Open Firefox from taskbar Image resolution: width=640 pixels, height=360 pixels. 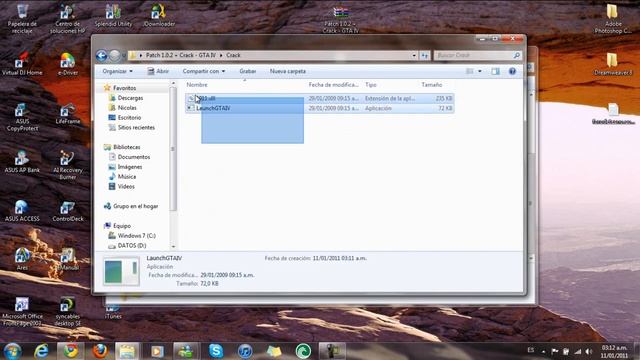click(100, 351)
